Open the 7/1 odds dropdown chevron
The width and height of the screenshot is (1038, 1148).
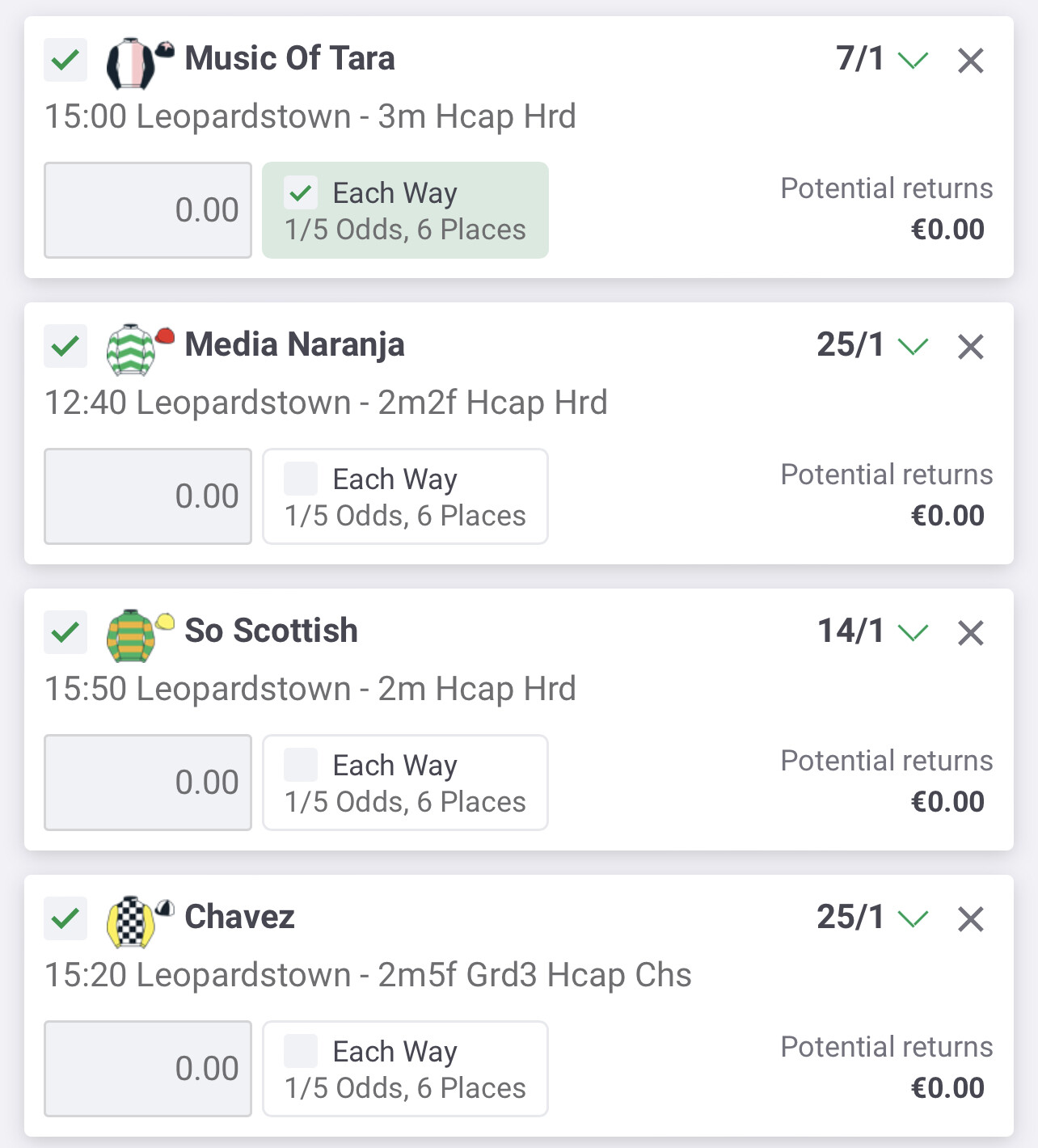click(x=914, y=61)
